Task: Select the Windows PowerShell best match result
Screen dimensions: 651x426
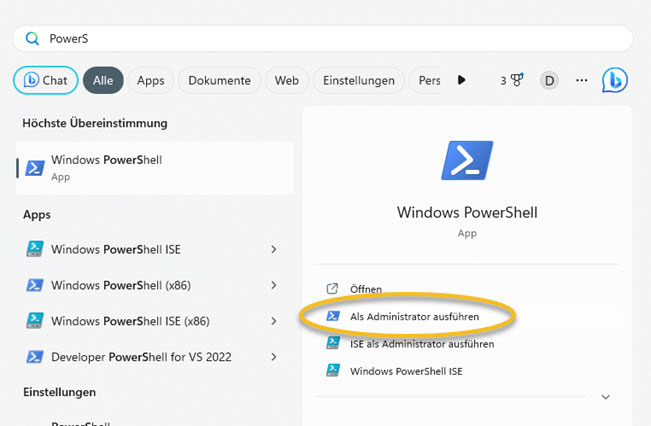Action: 155,168
